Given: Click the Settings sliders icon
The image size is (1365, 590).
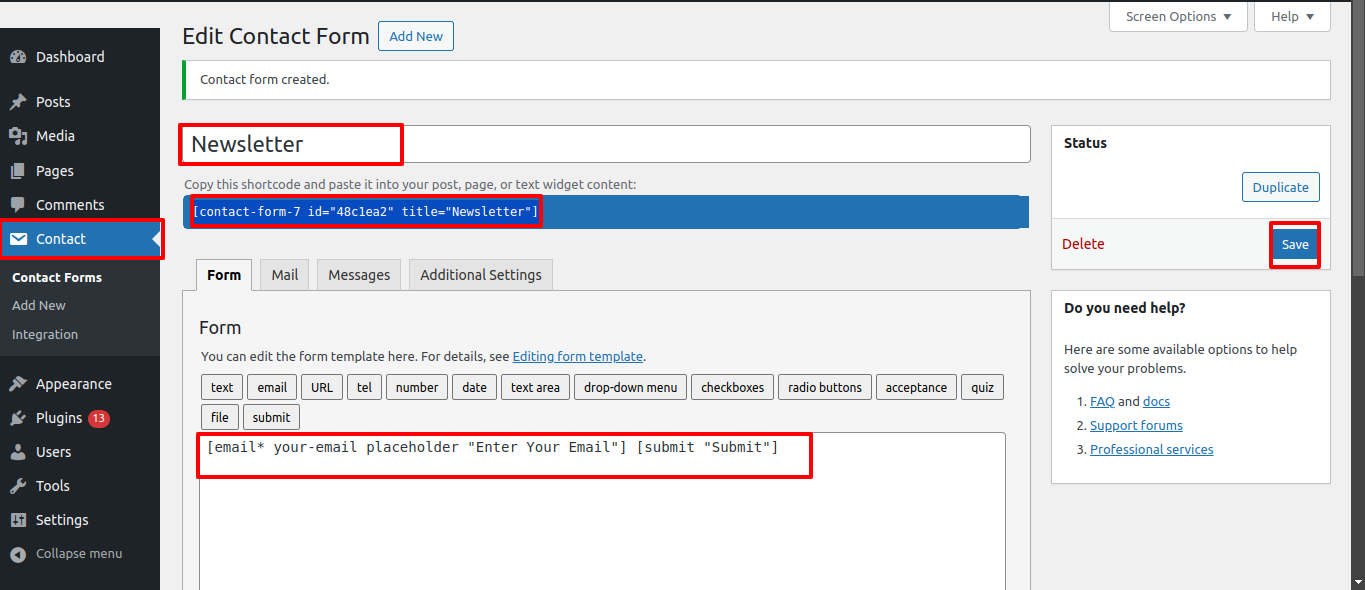Looking at the screenshot, I should (18, 520).
